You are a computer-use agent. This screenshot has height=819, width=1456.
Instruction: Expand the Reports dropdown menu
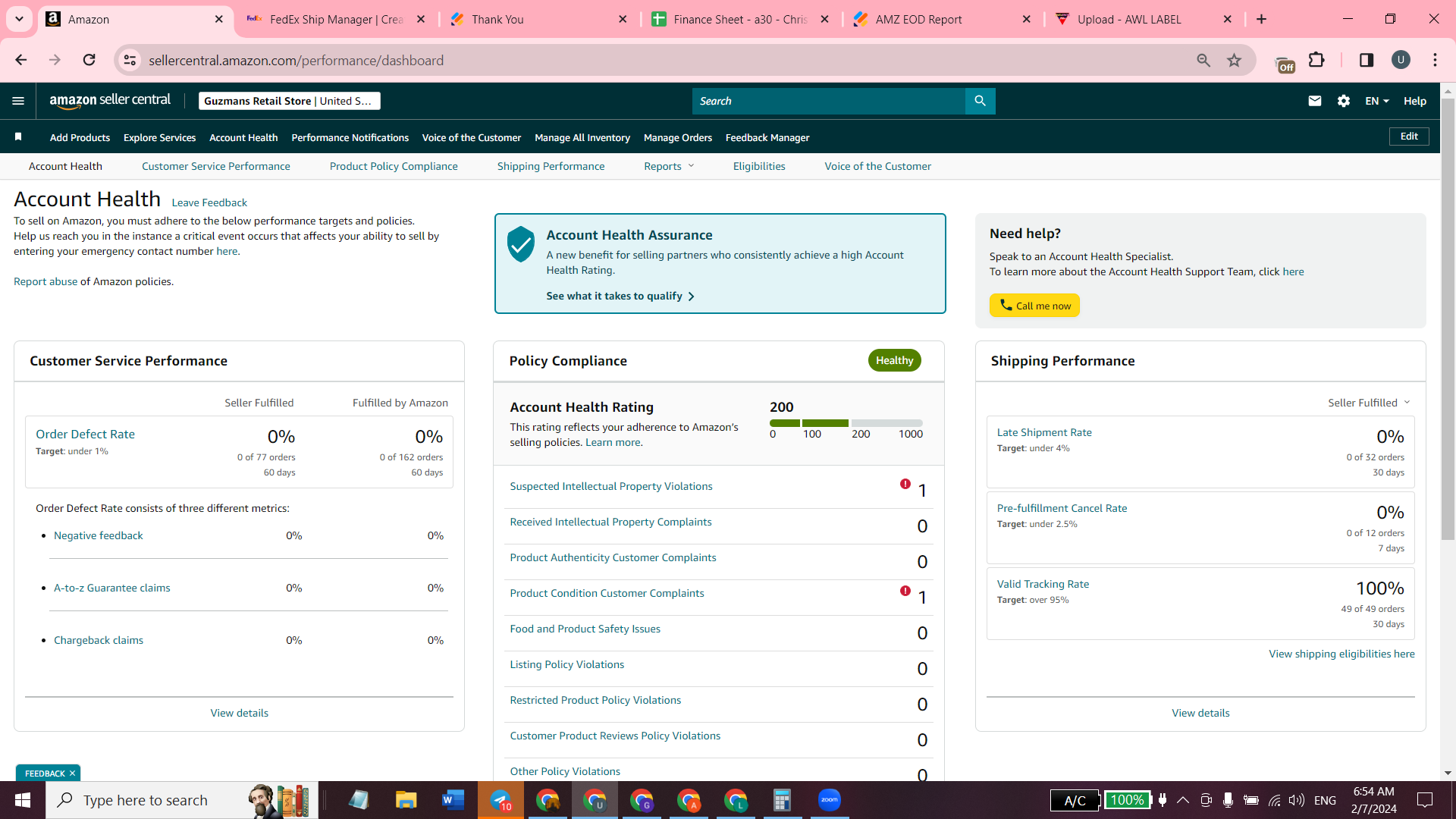(669, 166)
